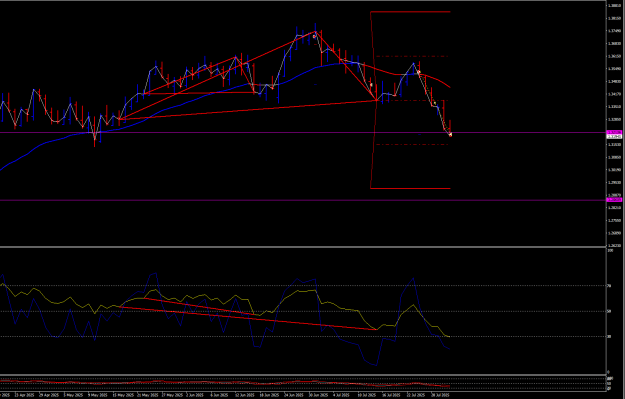
Task: Select the top edge of the red rectangle
Action: point(411,12)
